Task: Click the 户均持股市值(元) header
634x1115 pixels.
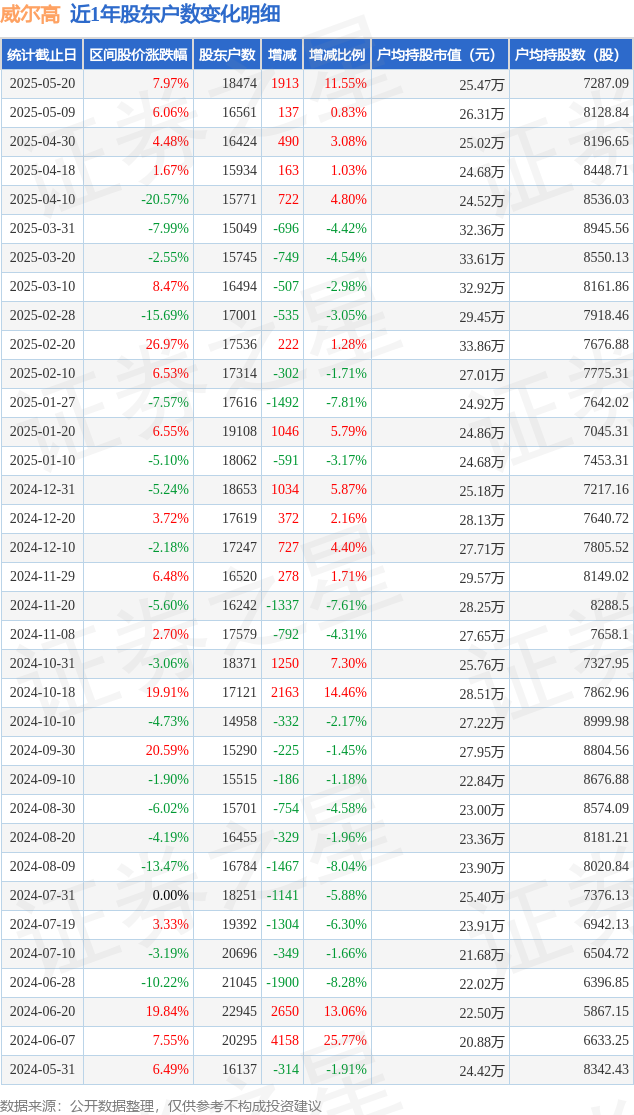Action: pyautogui.click(x=439, y=55)
